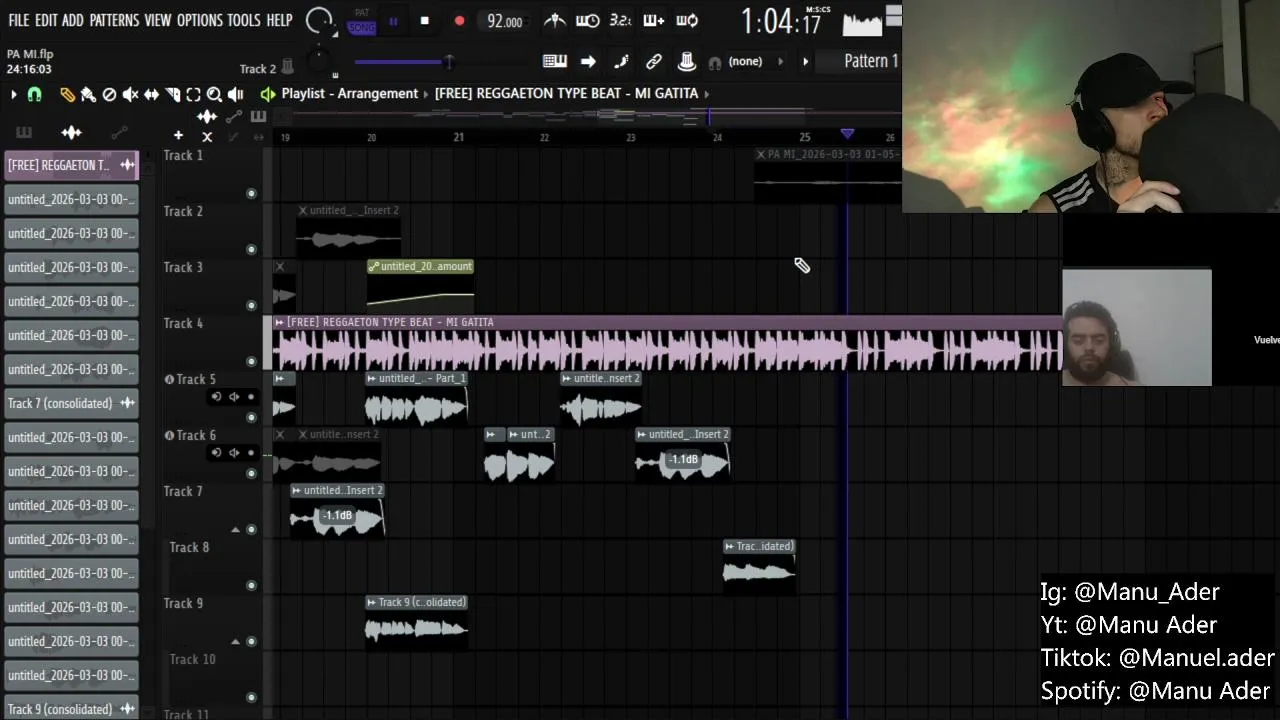Select the Paint brush tool
This screenshot has height=720, width=1280.
coord(88,94)
